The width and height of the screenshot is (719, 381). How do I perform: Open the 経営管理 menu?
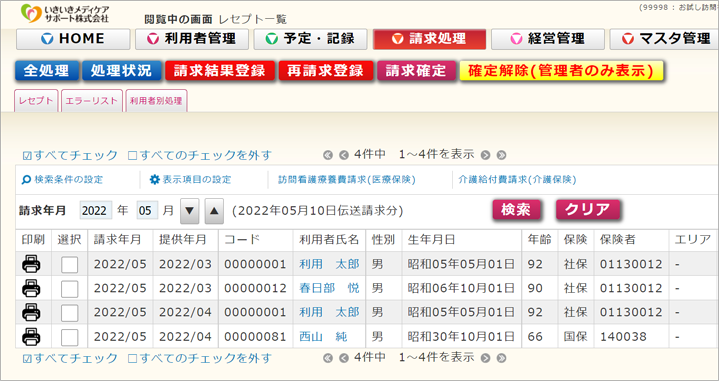point(548,39)
